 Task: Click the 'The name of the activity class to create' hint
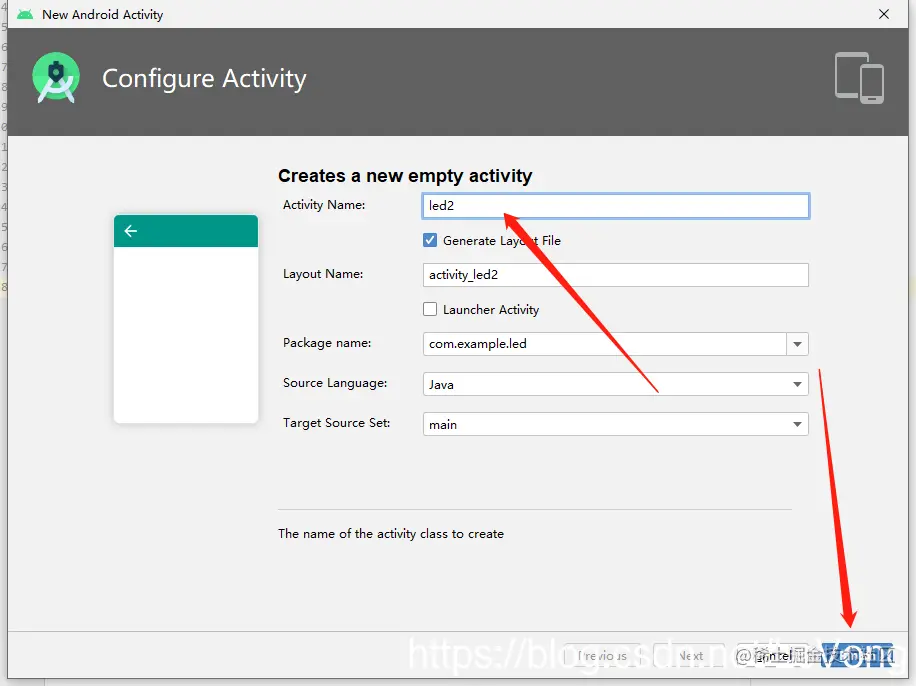point(391,533)
